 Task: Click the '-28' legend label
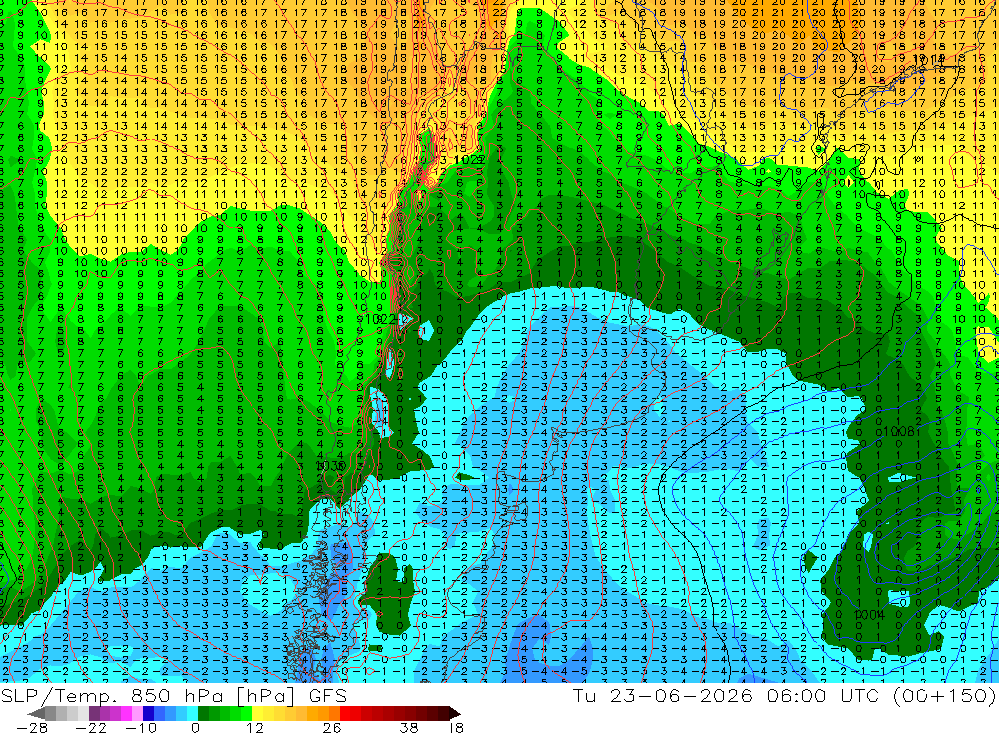(32, 728)
